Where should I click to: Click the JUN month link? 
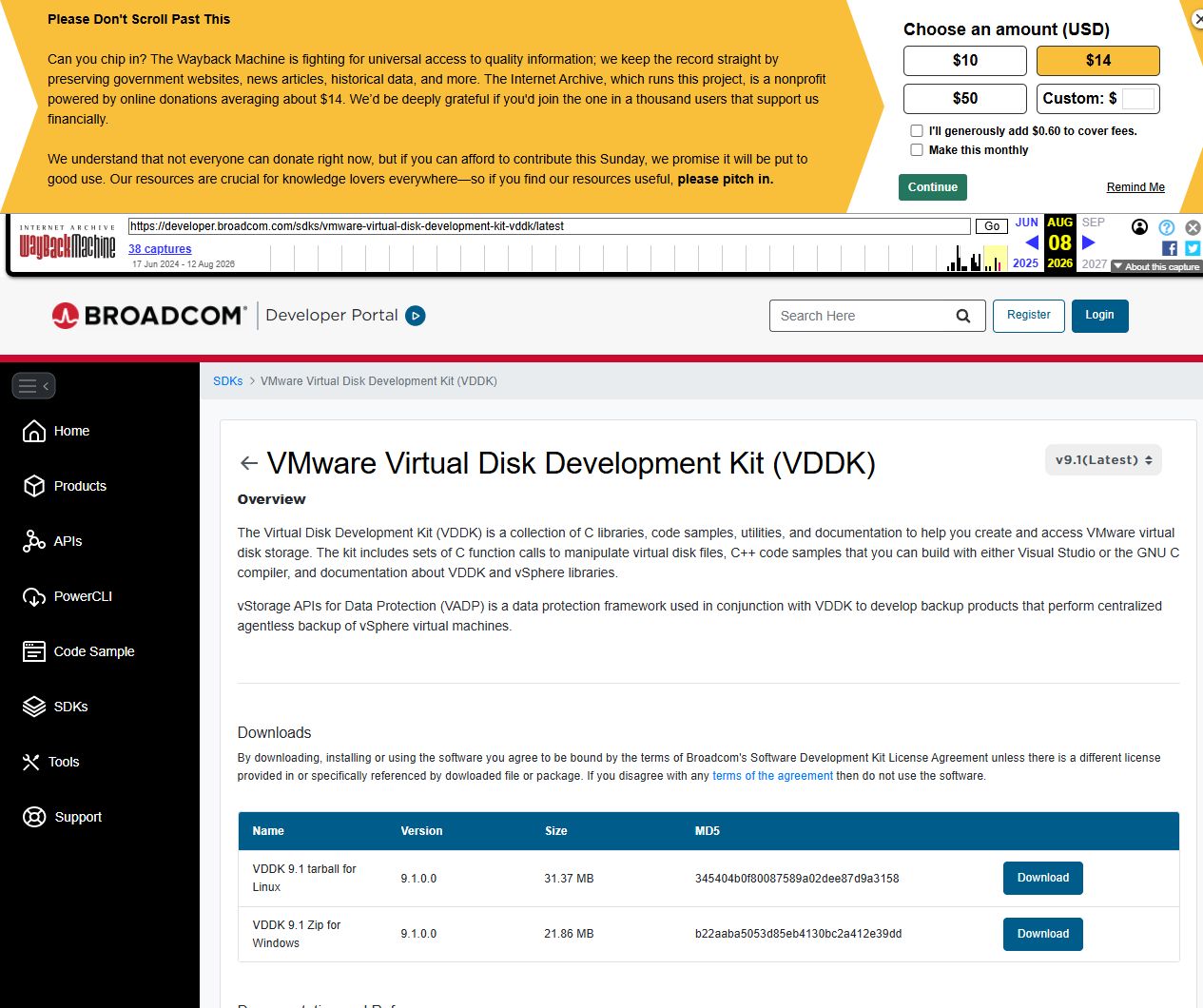click(x=1026, y=223)
